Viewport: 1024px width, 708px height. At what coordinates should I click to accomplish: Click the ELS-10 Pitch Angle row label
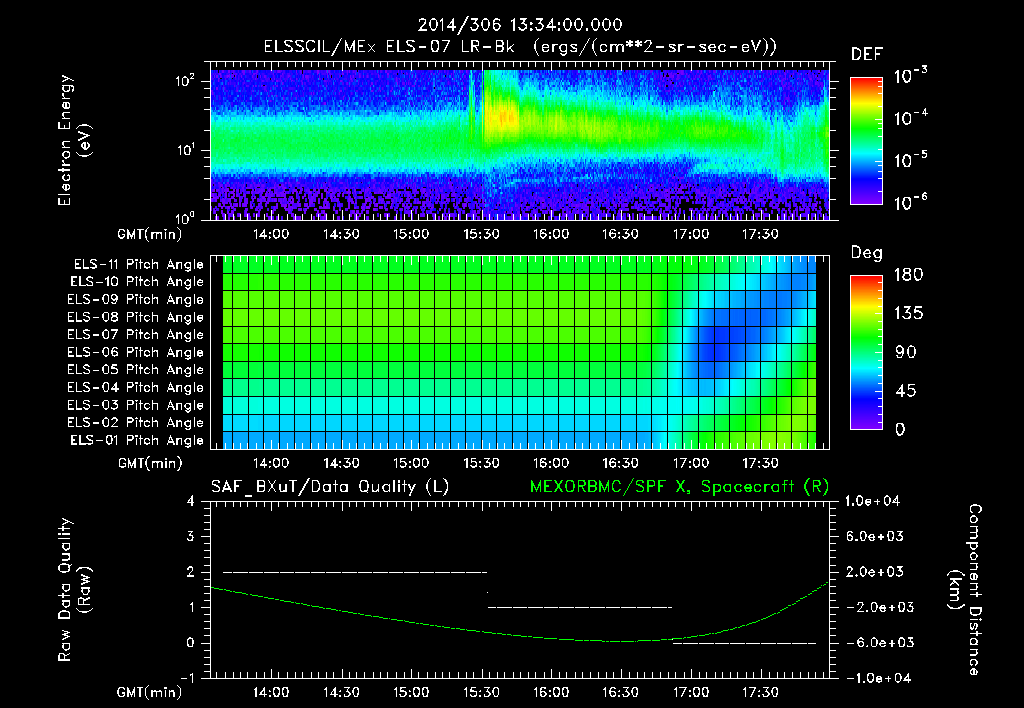137,282
